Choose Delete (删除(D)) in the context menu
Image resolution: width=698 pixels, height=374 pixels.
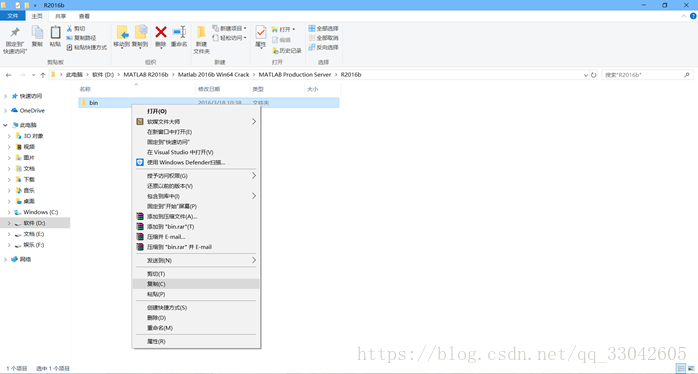click(196, 318)
